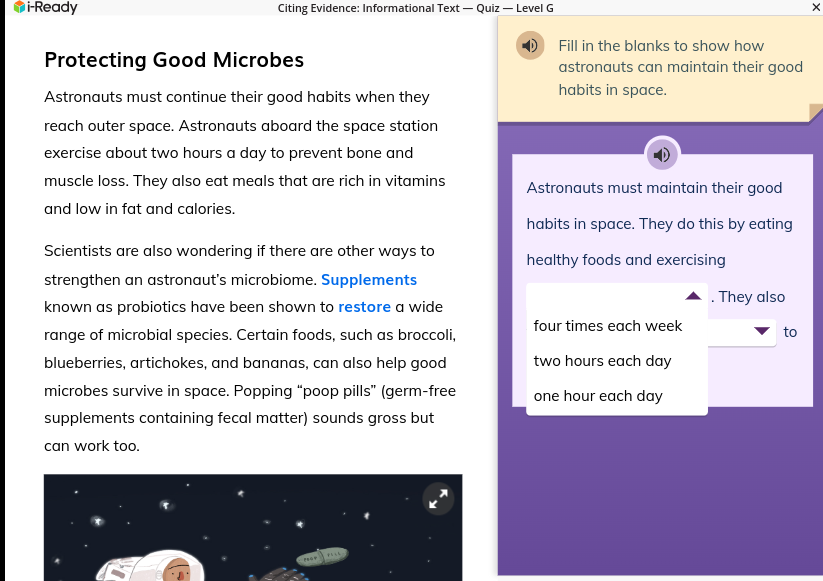Viewport: 823px width, 581px height.
Task: Play audio for the answer passage
Action: tap(662, 154)
